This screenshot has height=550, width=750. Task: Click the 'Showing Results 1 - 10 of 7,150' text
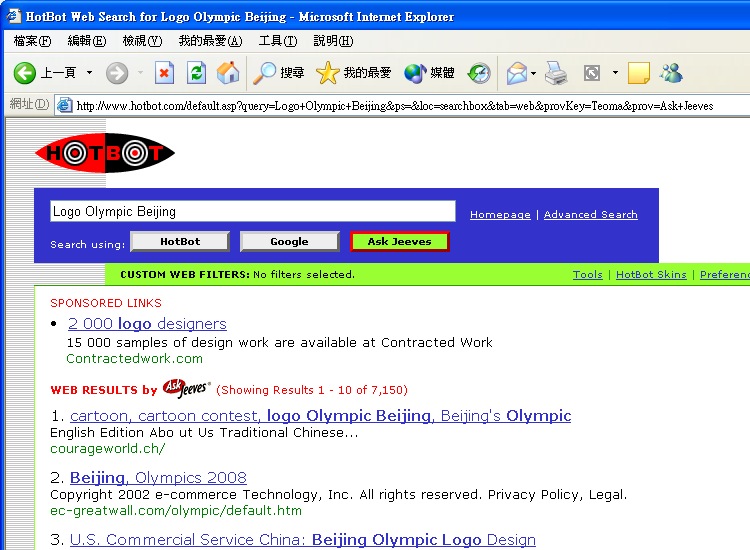312,390
